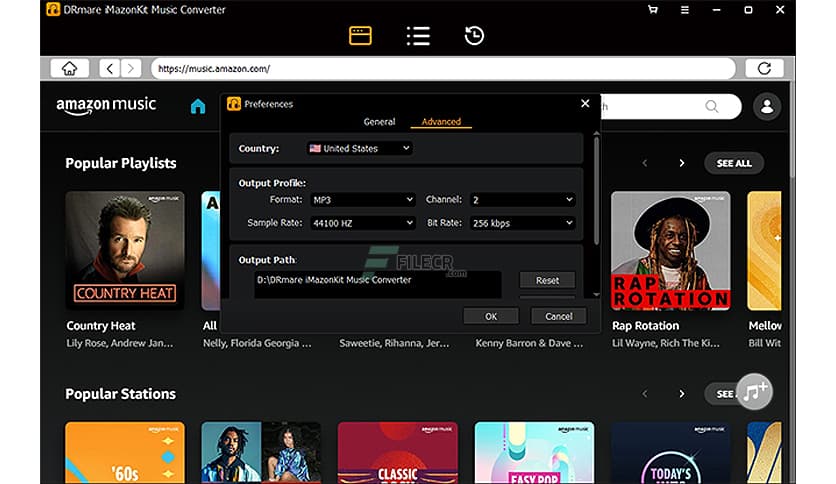Show previous Popular Playlists items

(x=645, y=163)
